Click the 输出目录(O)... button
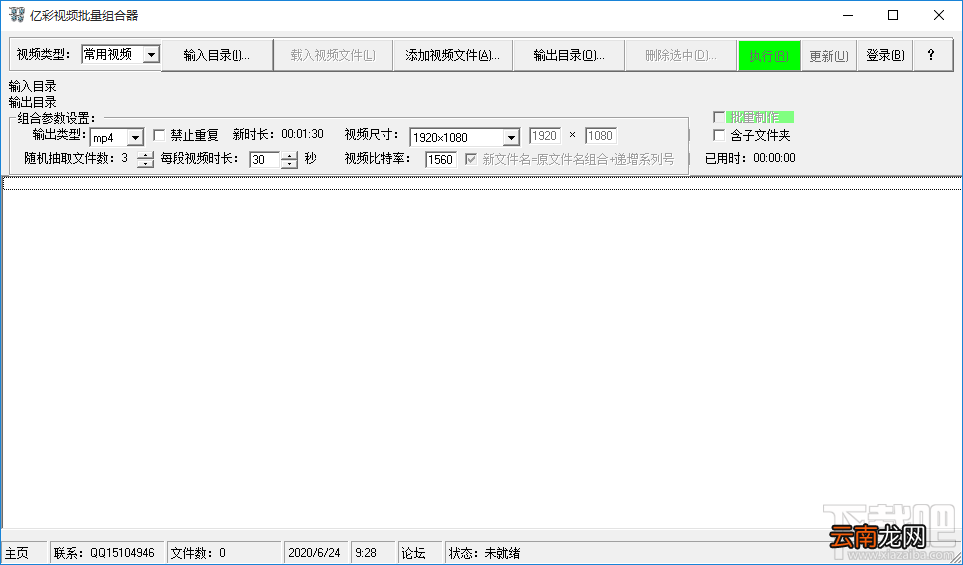The width and height of the screenshot is (963, 565). 569,56
